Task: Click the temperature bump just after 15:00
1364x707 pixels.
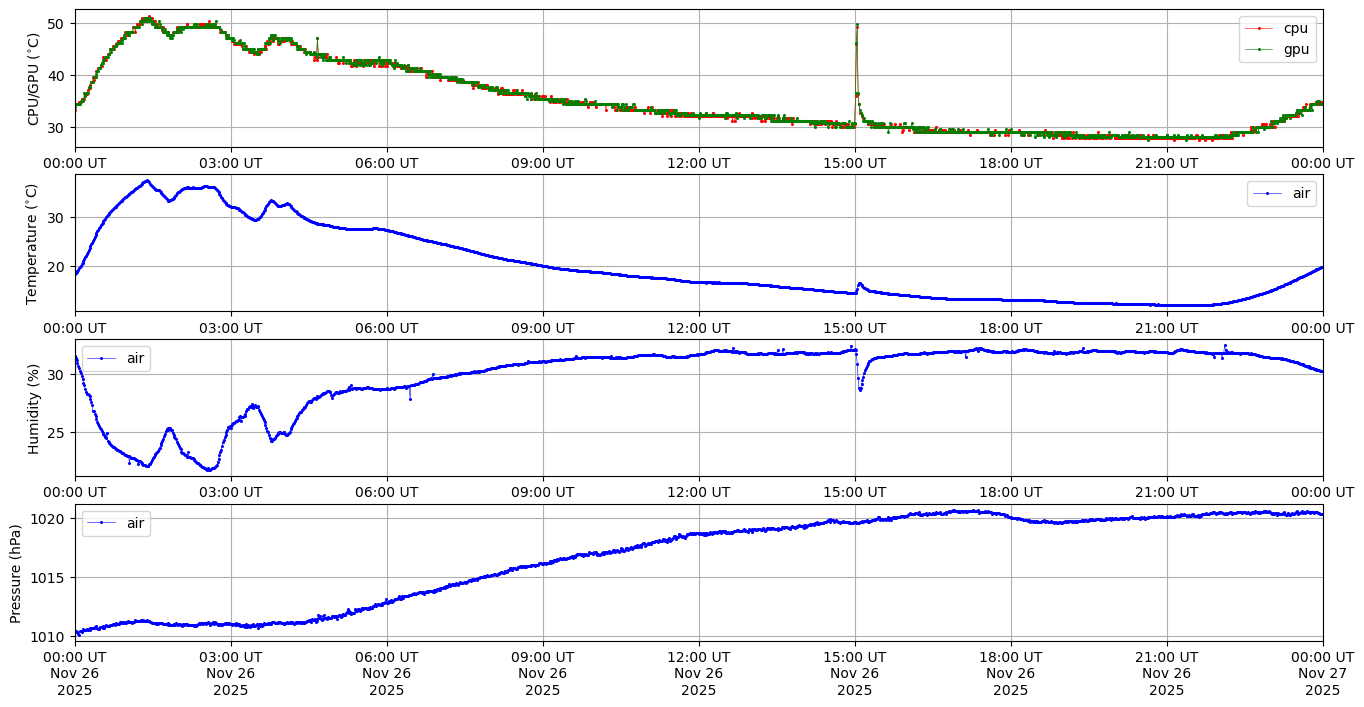Action: pyautogui.click(x=860, y=283)
